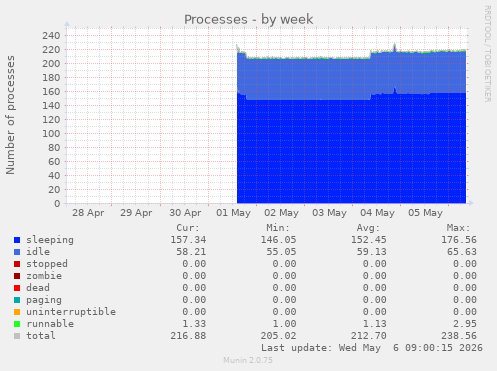Click the 'Munin 2.0.75' footer text
This screenshot has height=371, width=497.
point(248,360)
